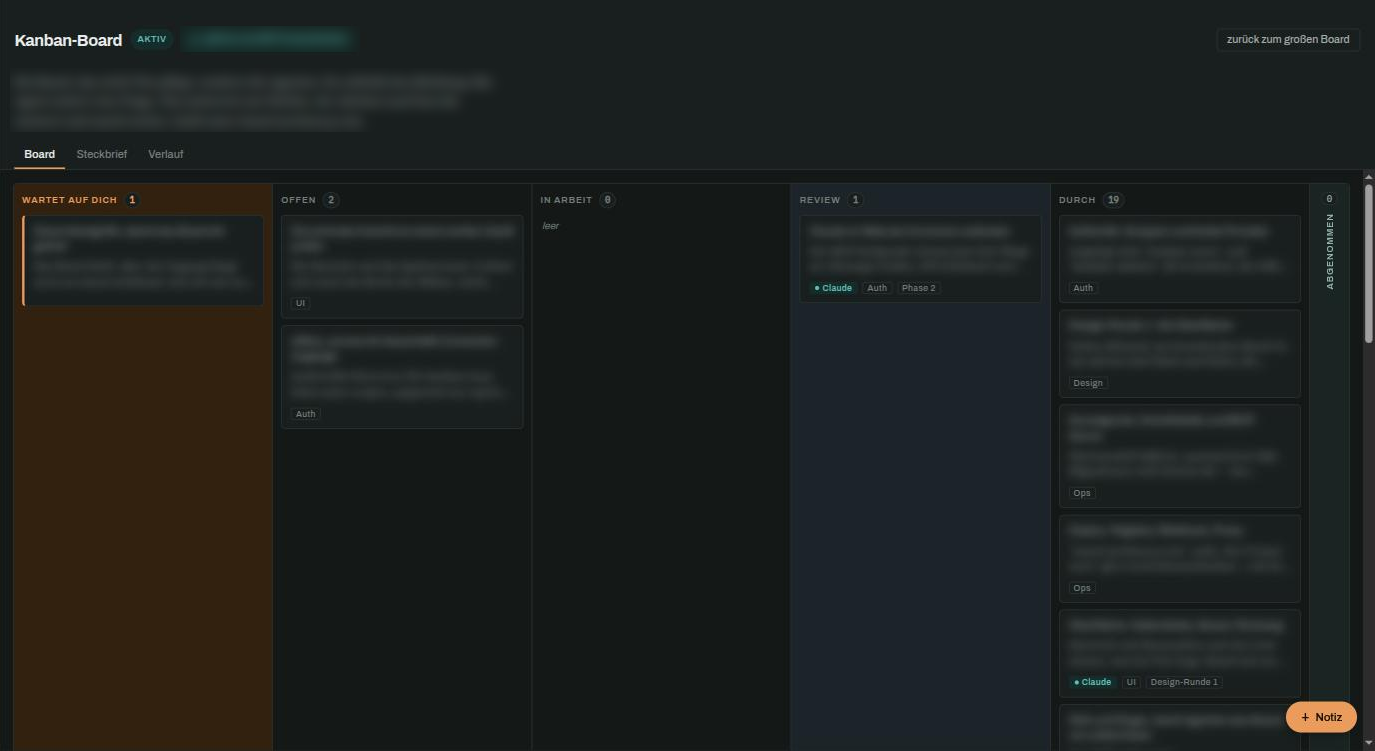Screen dimensions: 1375x751
Task: Click the "Wartet auf dich" column header
Action: (69, 200)
